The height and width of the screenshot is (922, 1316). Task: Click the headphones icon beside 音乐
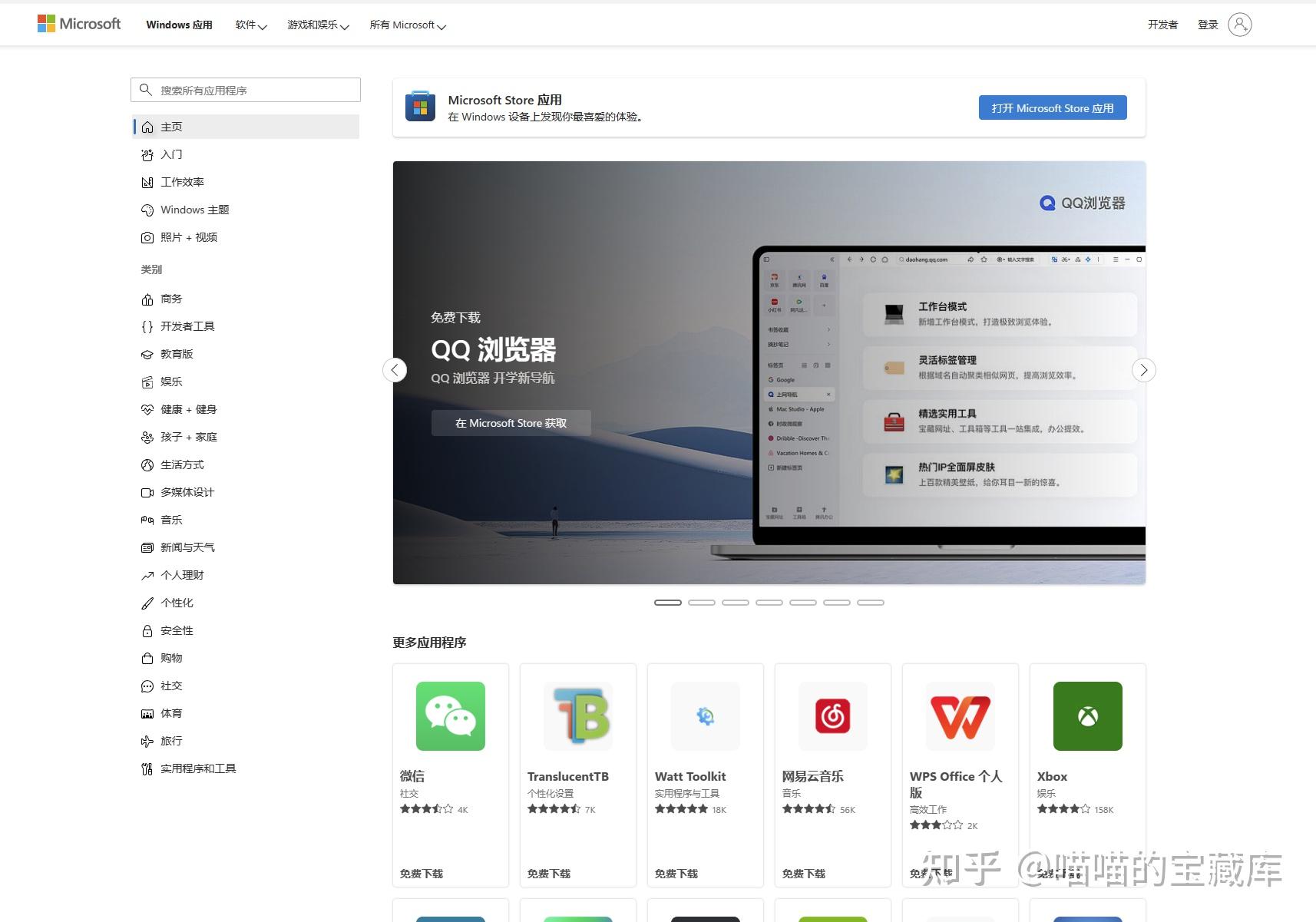(x=147, y=520)
